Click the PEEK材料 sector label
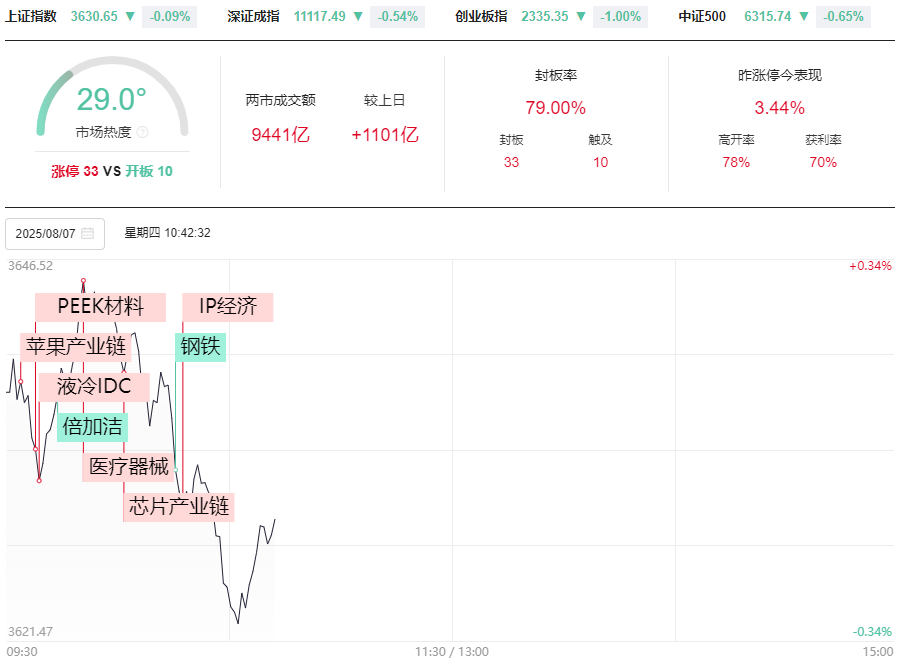Viewport: 904px width, 662px height. click(100, 307)
